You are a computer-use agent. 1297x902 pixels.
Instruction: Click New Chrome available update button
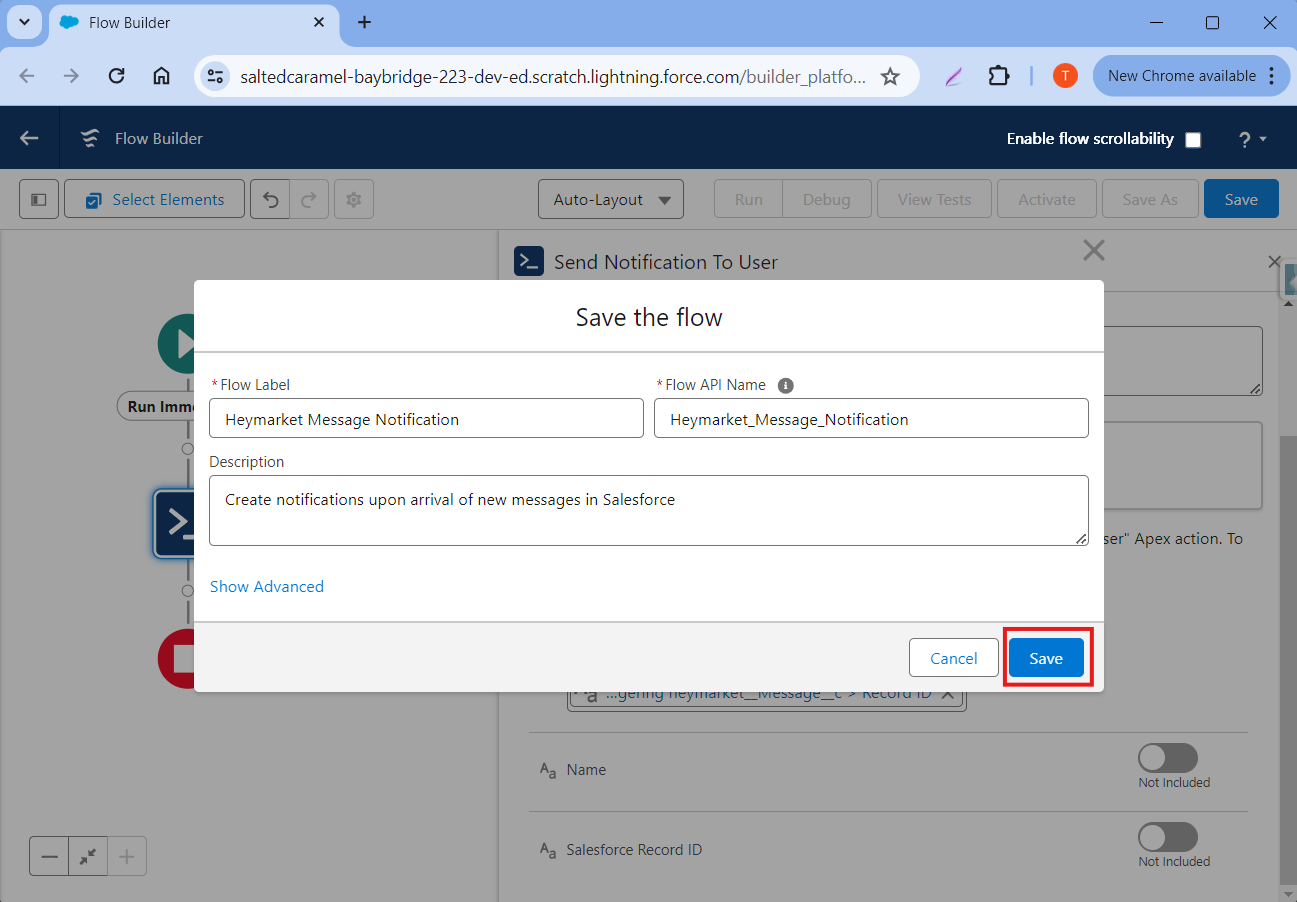click(1181, 76)
